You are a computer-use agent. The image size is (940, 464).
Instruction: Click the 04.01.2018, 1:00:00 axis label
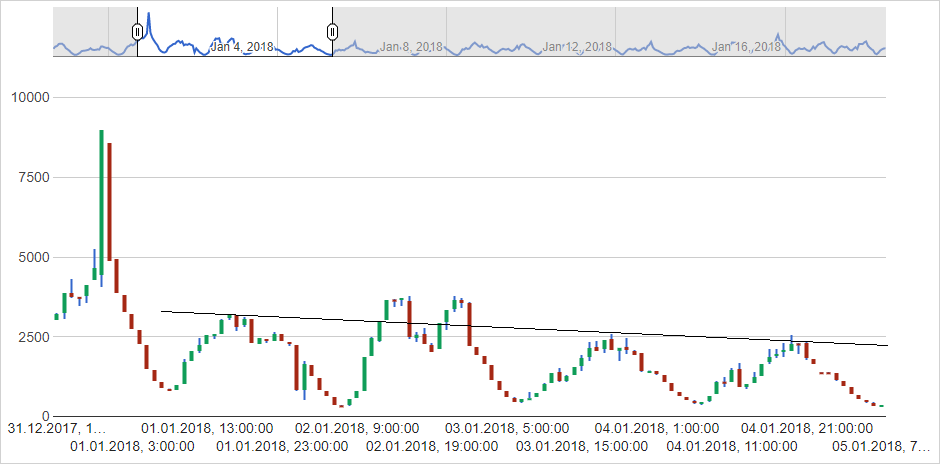pyautogui.click(x=656, y=429)
